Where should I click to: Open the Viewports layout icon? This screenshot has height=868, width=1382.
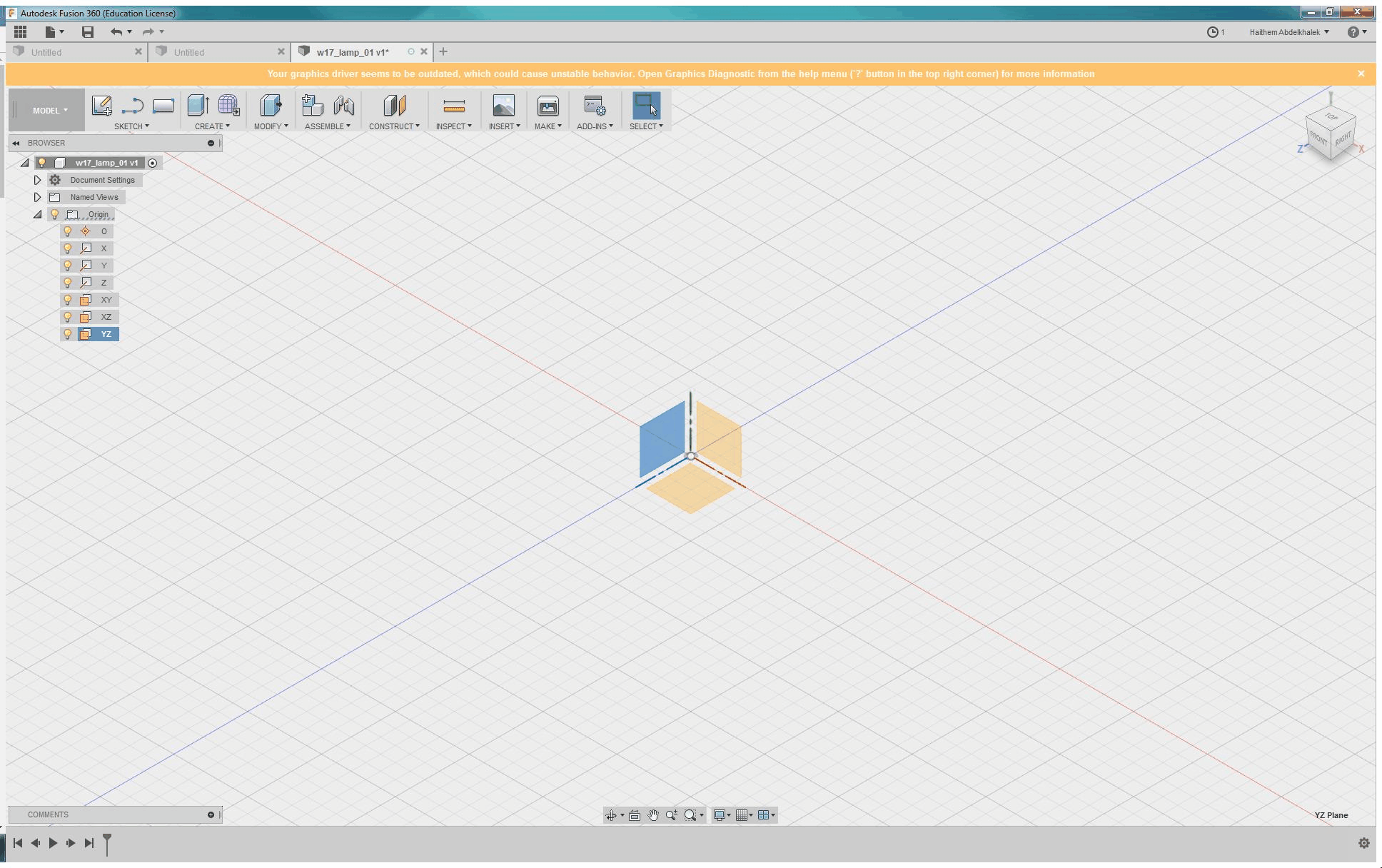(764, 815)
